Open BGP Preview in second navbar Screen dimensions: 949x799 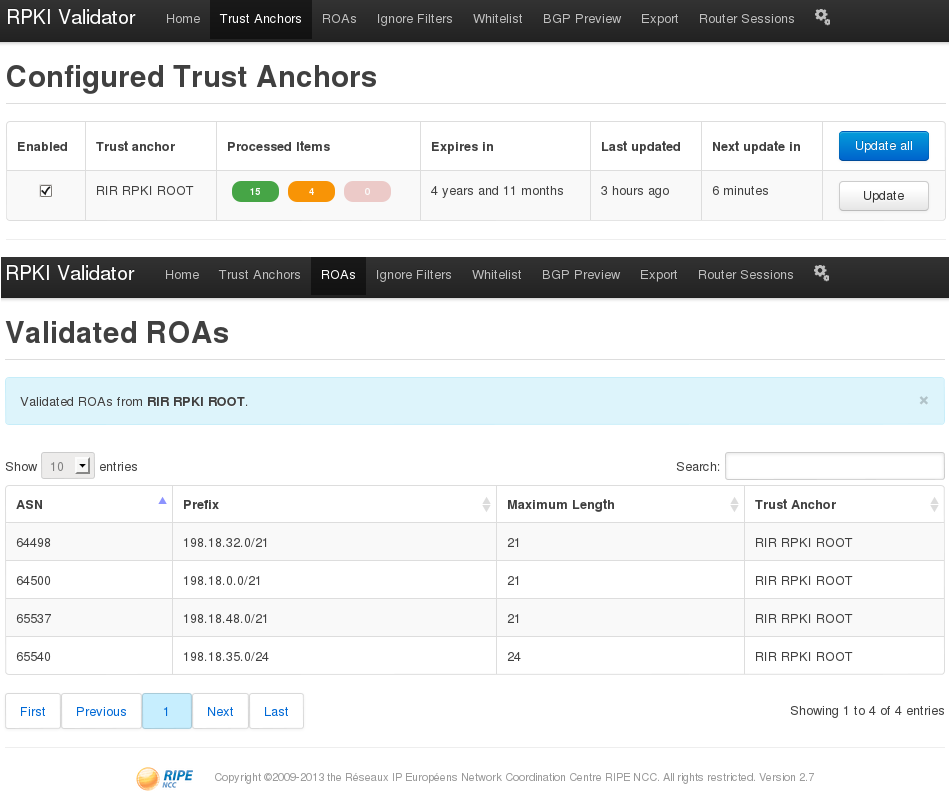coord(580,275)
